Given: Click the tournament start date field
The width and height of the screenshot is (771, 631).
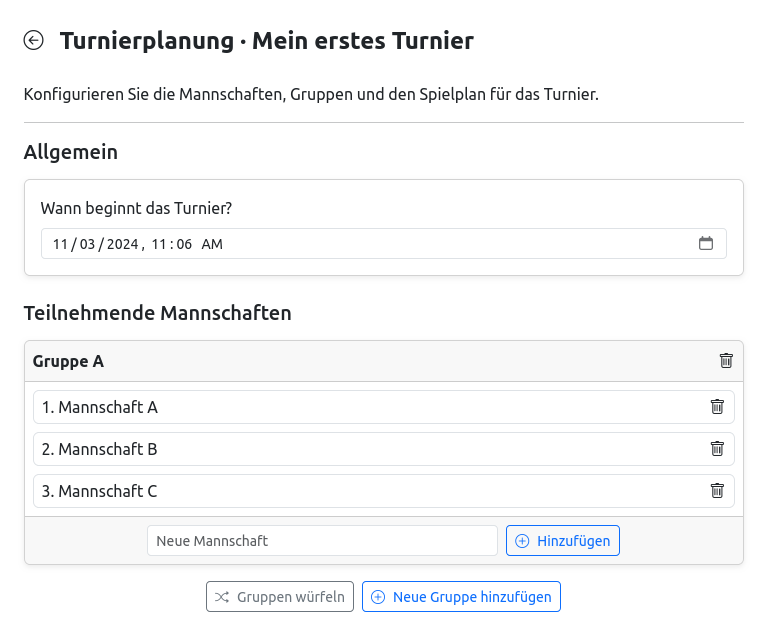Looking at the screenshot, I should (x=384, y=243).
